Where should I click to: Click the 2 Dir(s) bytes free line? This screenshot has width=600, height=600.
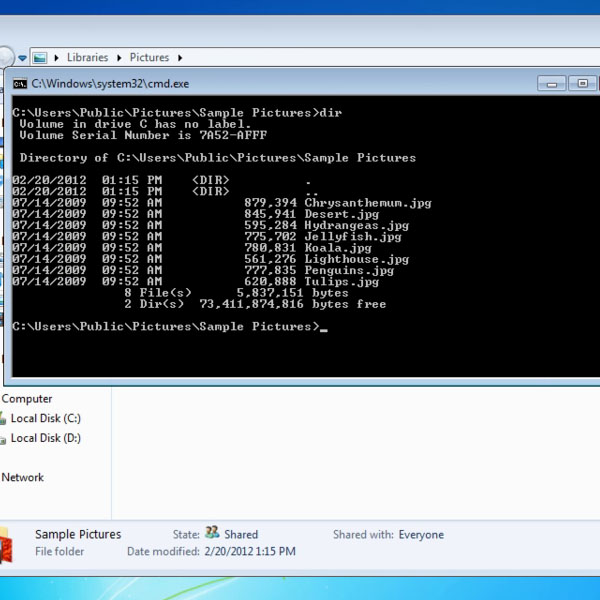[x=255, y=304]
